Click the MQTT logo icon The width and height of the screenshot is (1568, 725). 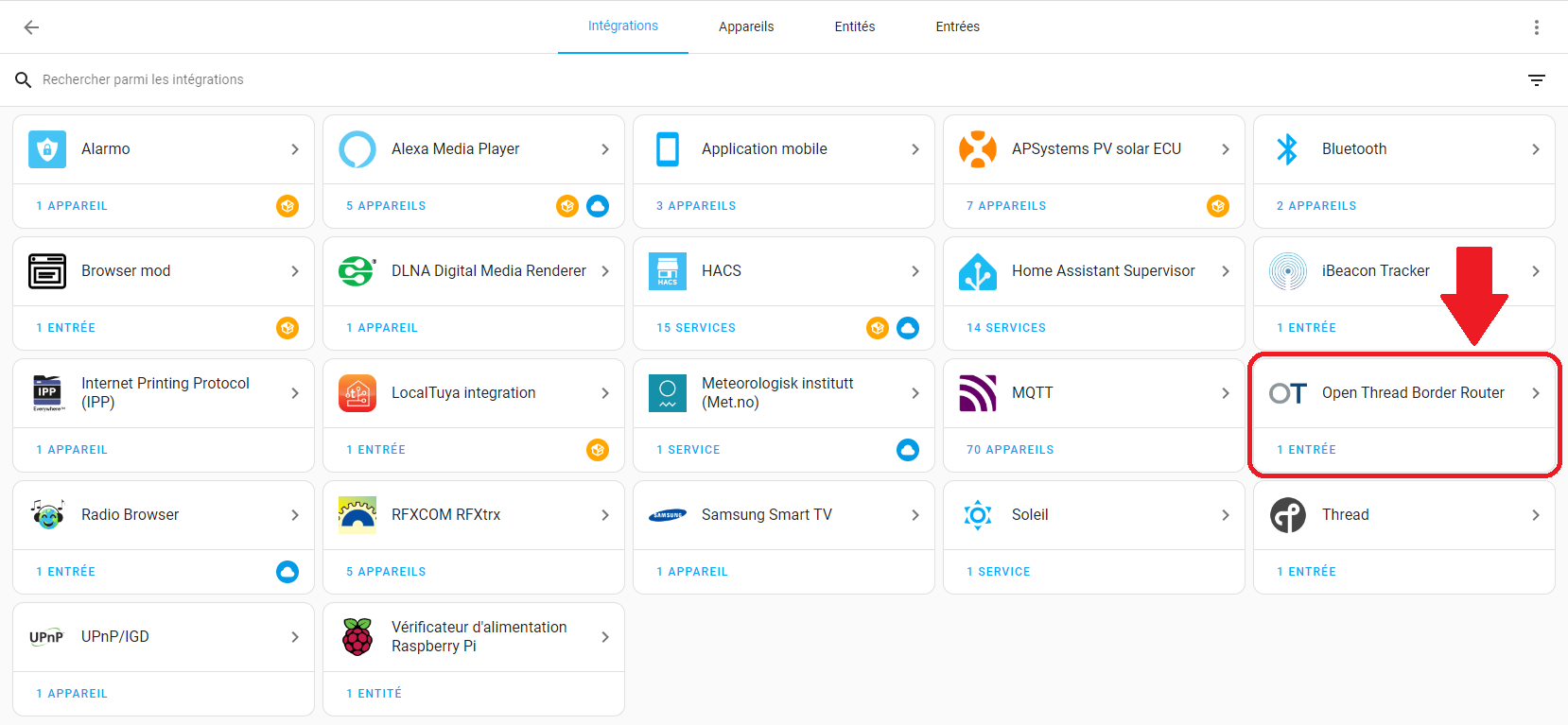[x=978, y=393]
